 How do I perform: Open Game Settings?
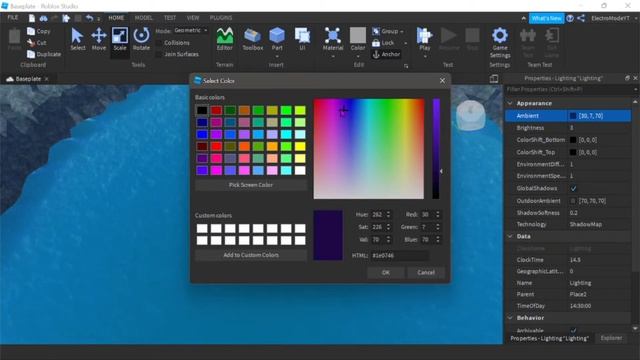pos(500,36)
